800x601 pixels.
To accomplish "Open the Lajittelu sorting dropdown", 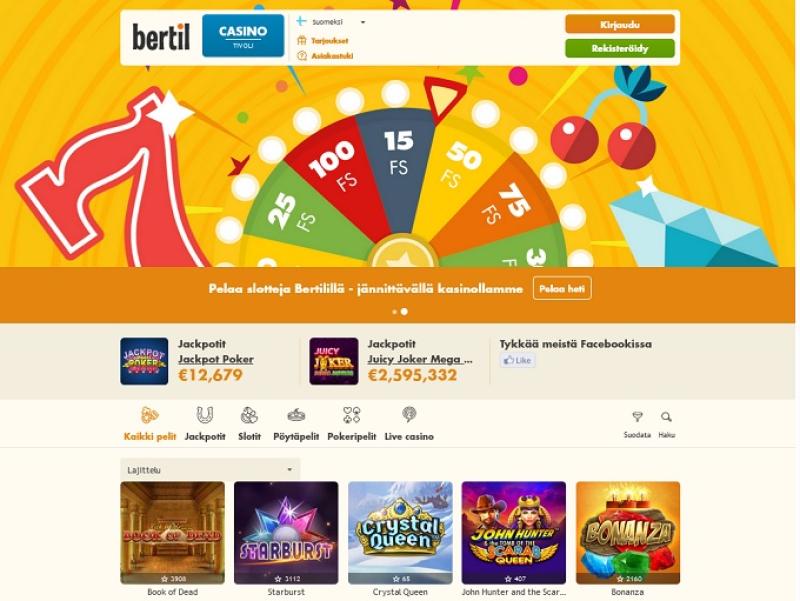I will coord(210,470).
